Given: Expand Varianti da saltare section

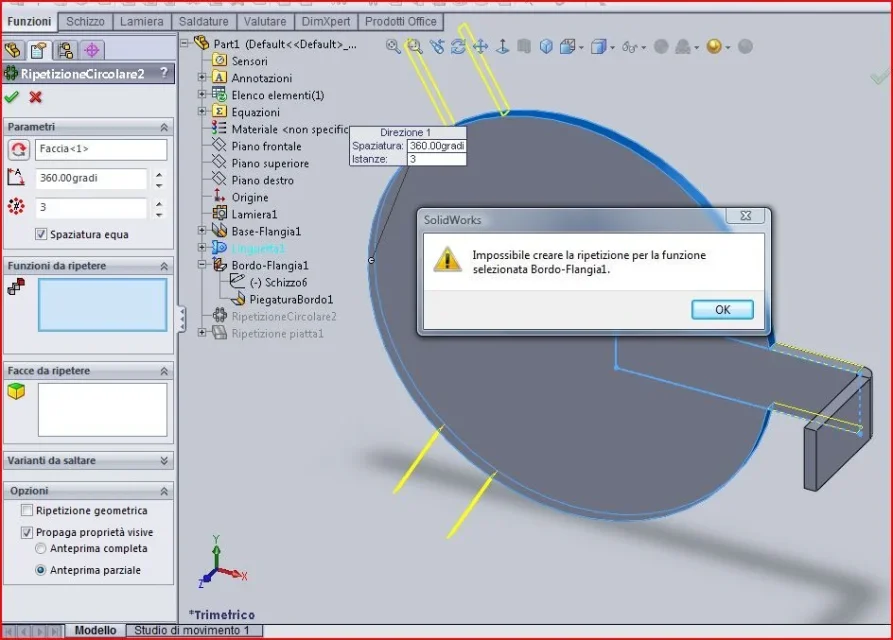Looking at the screenshot, I should pyautogui.click(x=164, y=461).
